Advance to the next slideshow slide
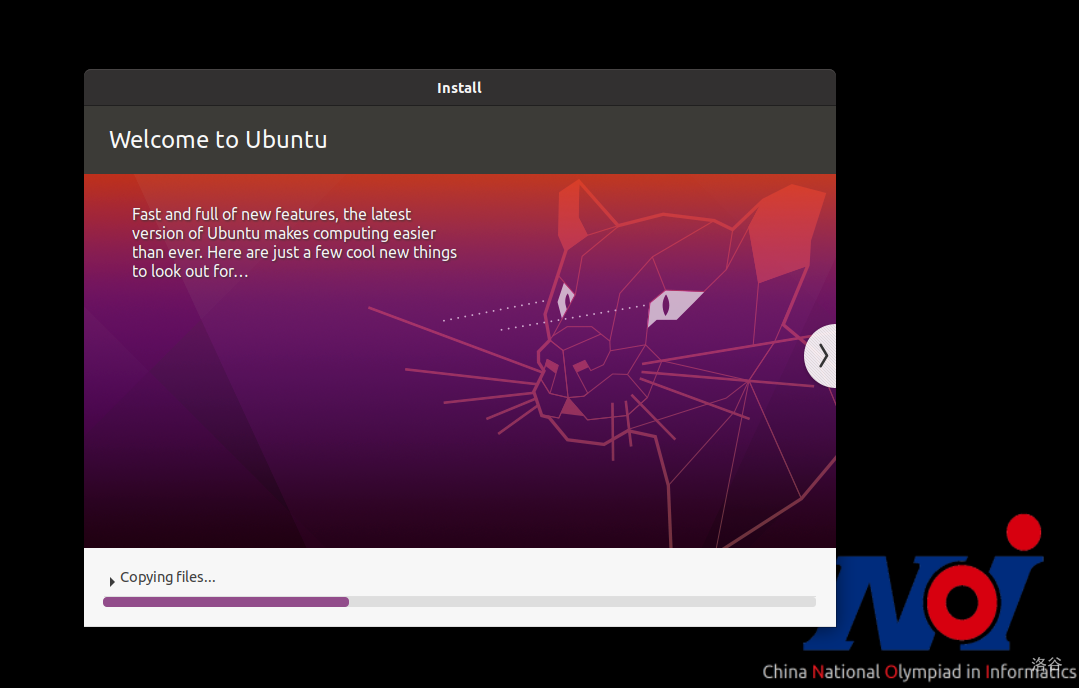The width and height of the screenshot is (1079, 688). (821, 355)
